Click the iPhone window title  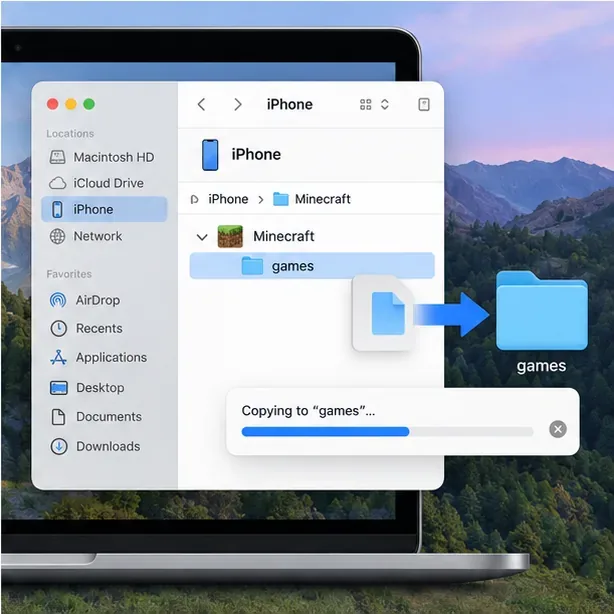coord(289,105)
